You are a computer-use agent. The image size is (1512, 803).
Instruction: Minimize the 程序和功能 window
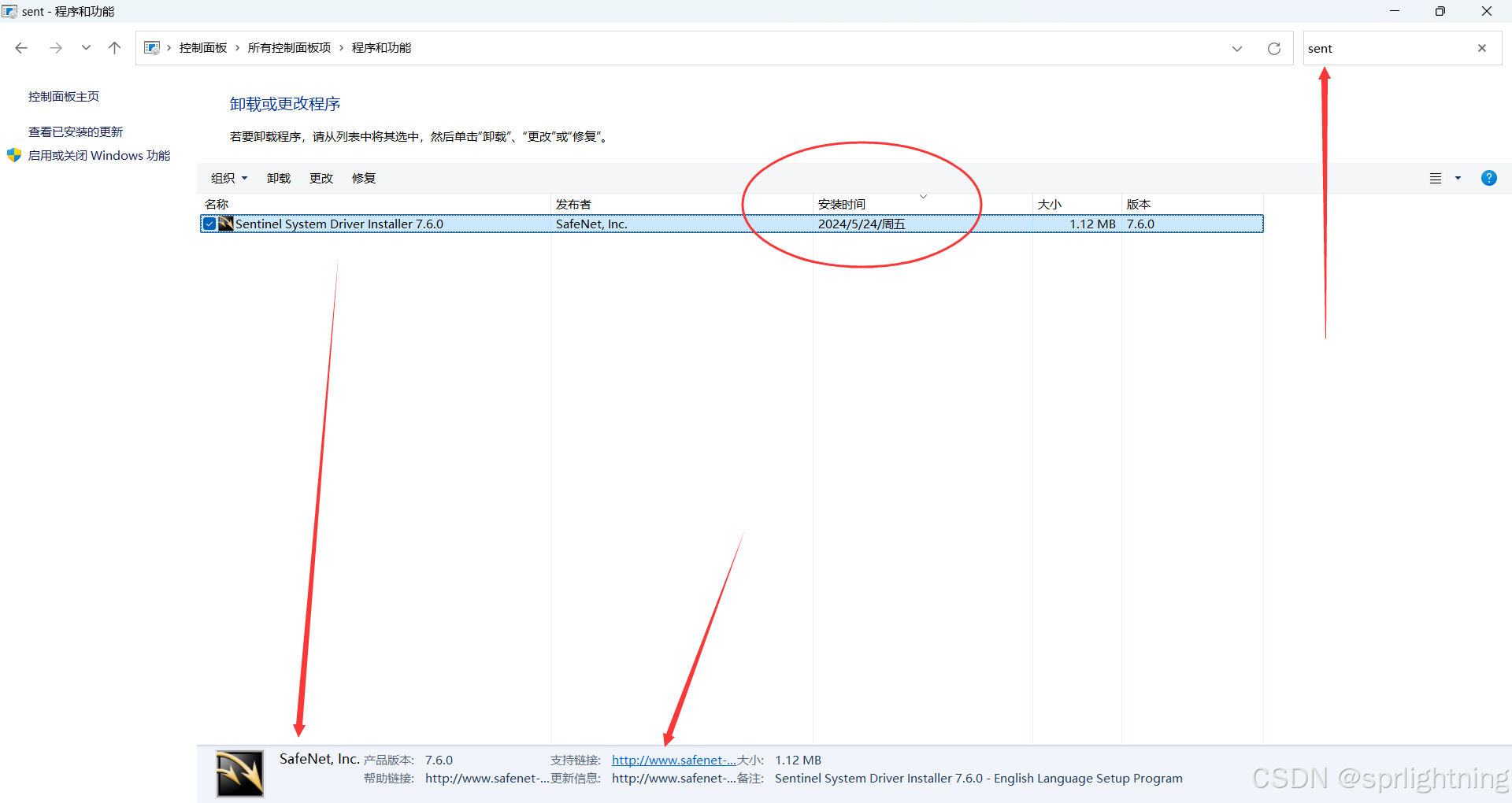pyautogui.click(x=1394, y=11)
